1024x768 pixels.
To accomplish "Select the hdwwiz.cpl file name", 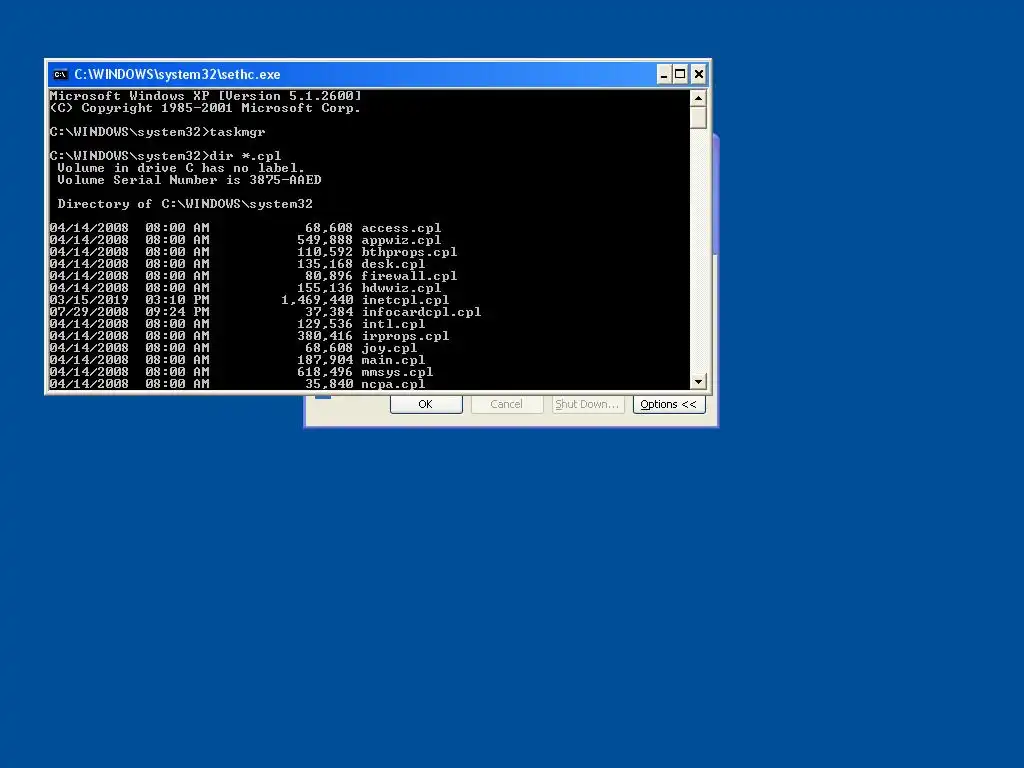I will tap(401, 288).
